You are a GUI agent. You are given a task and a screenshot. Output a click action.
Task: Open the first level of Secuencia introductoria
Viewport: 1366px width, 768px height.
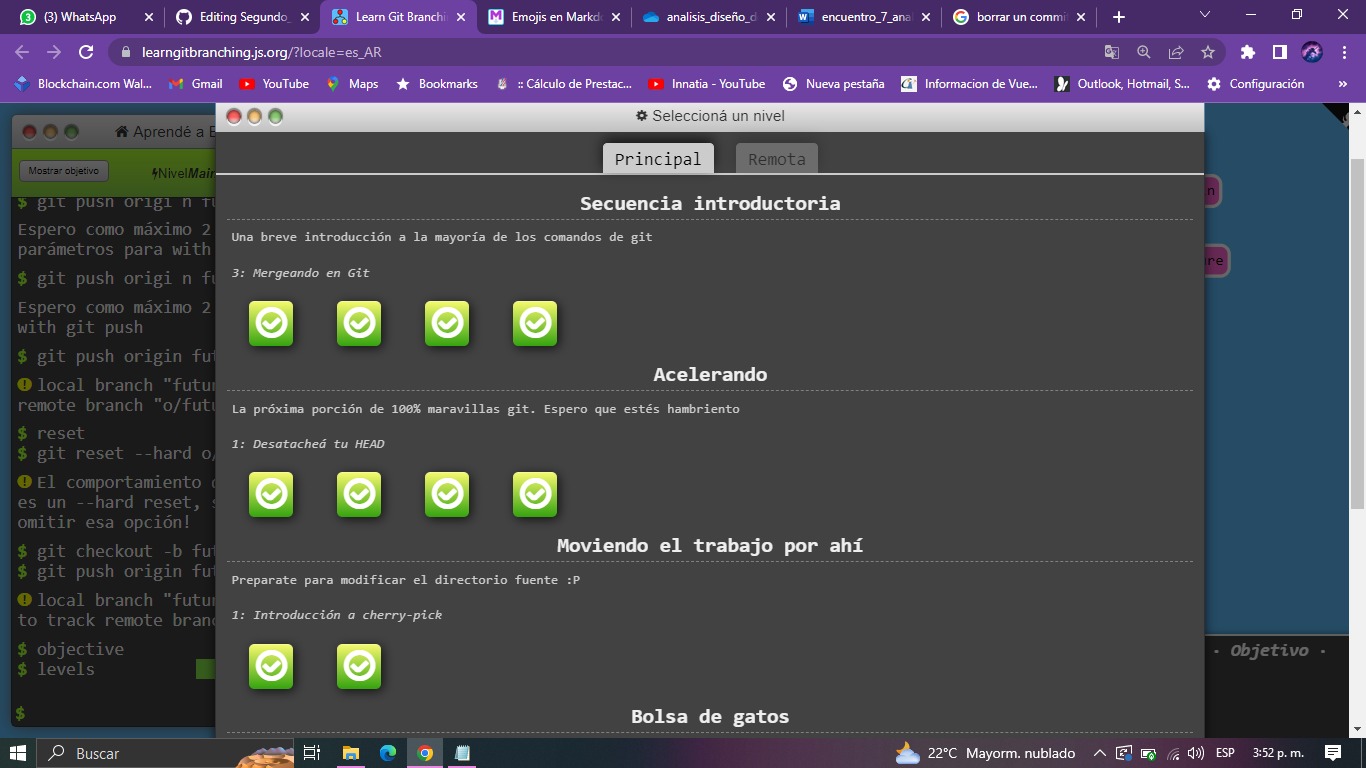(x=271, y=322)
